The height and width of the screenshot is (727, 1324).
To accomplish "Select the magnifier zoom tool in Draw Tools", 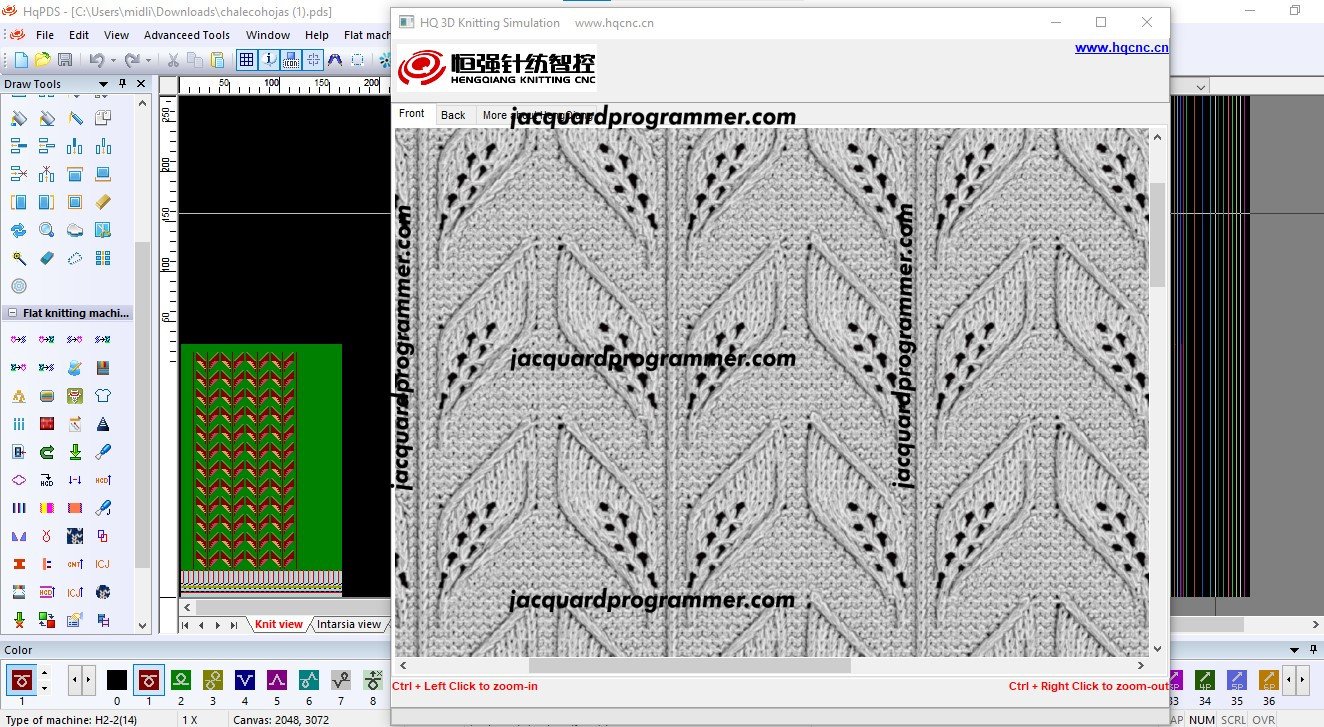I will pyautogui.click(x=47, y=230).
